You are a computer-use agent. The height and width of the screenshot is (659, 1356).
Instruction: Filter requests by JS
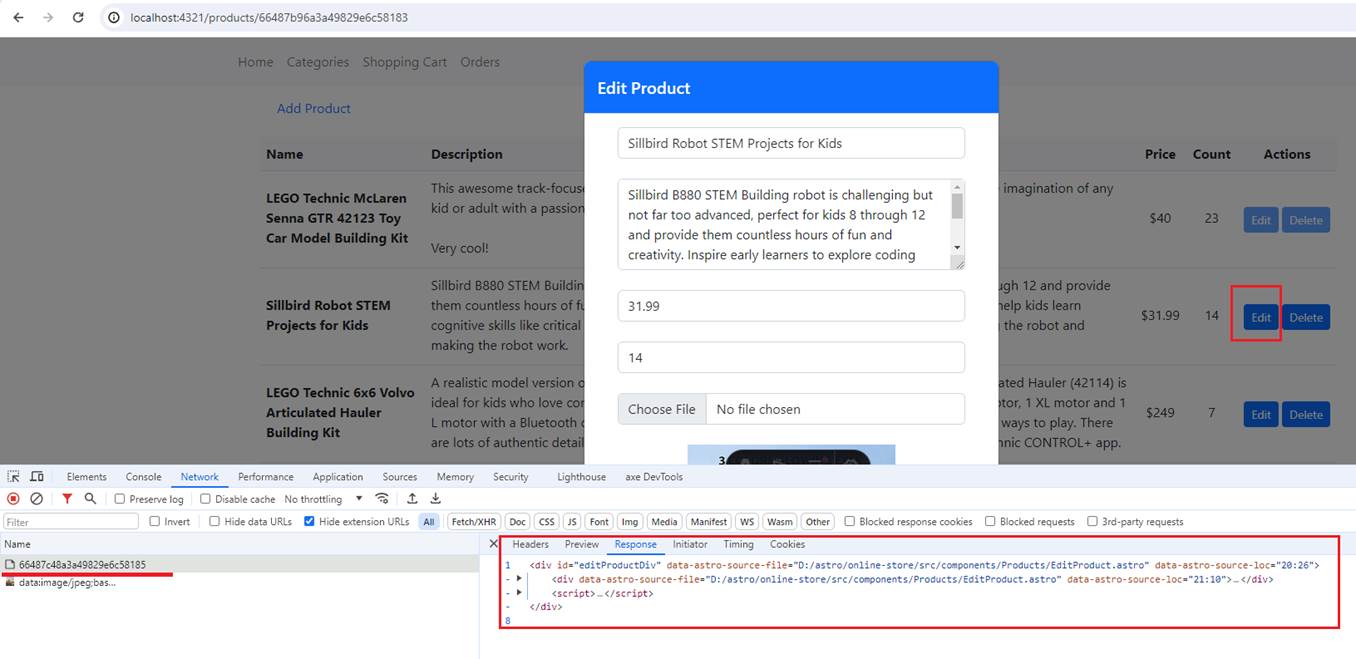point(572,521)
